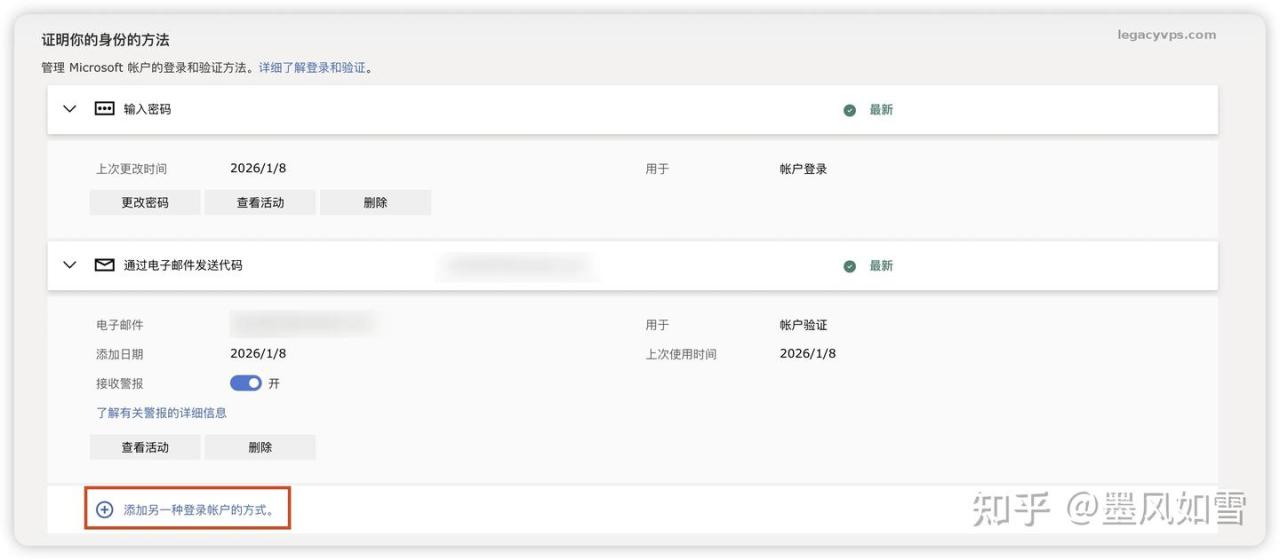Click 删除 in the email section
Screen dimensions: 1280x560
click(x=260, y=447)
